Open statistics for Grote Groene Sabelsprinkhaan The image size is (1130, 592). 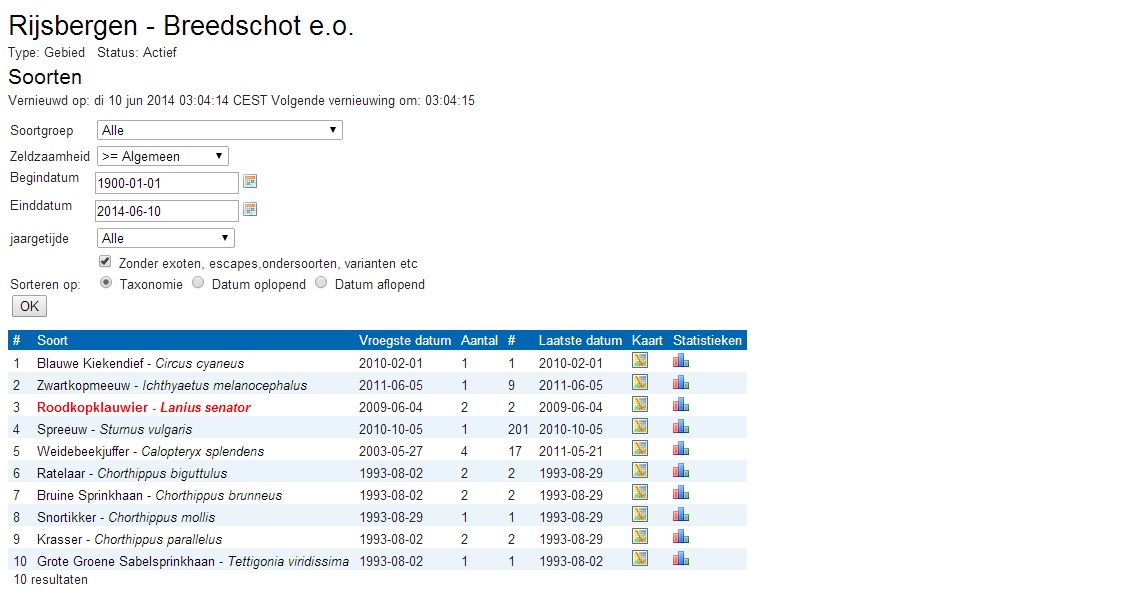point(680,558)
